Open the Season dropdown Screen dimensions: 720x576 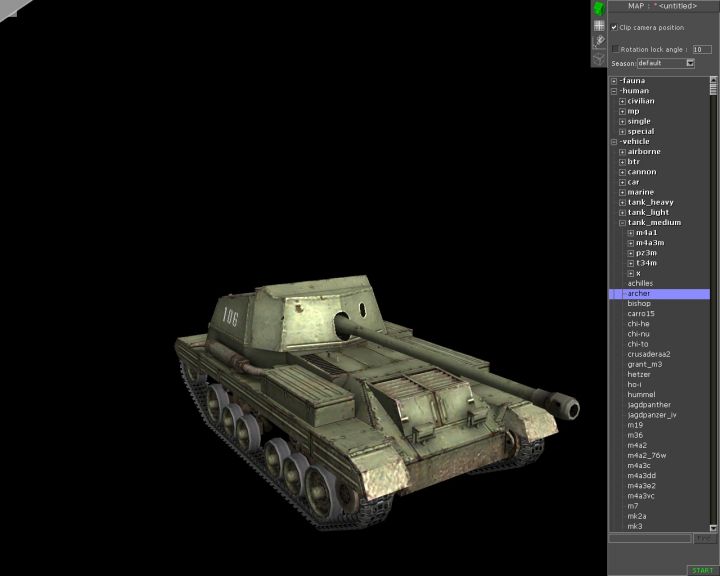pos(690,63)
